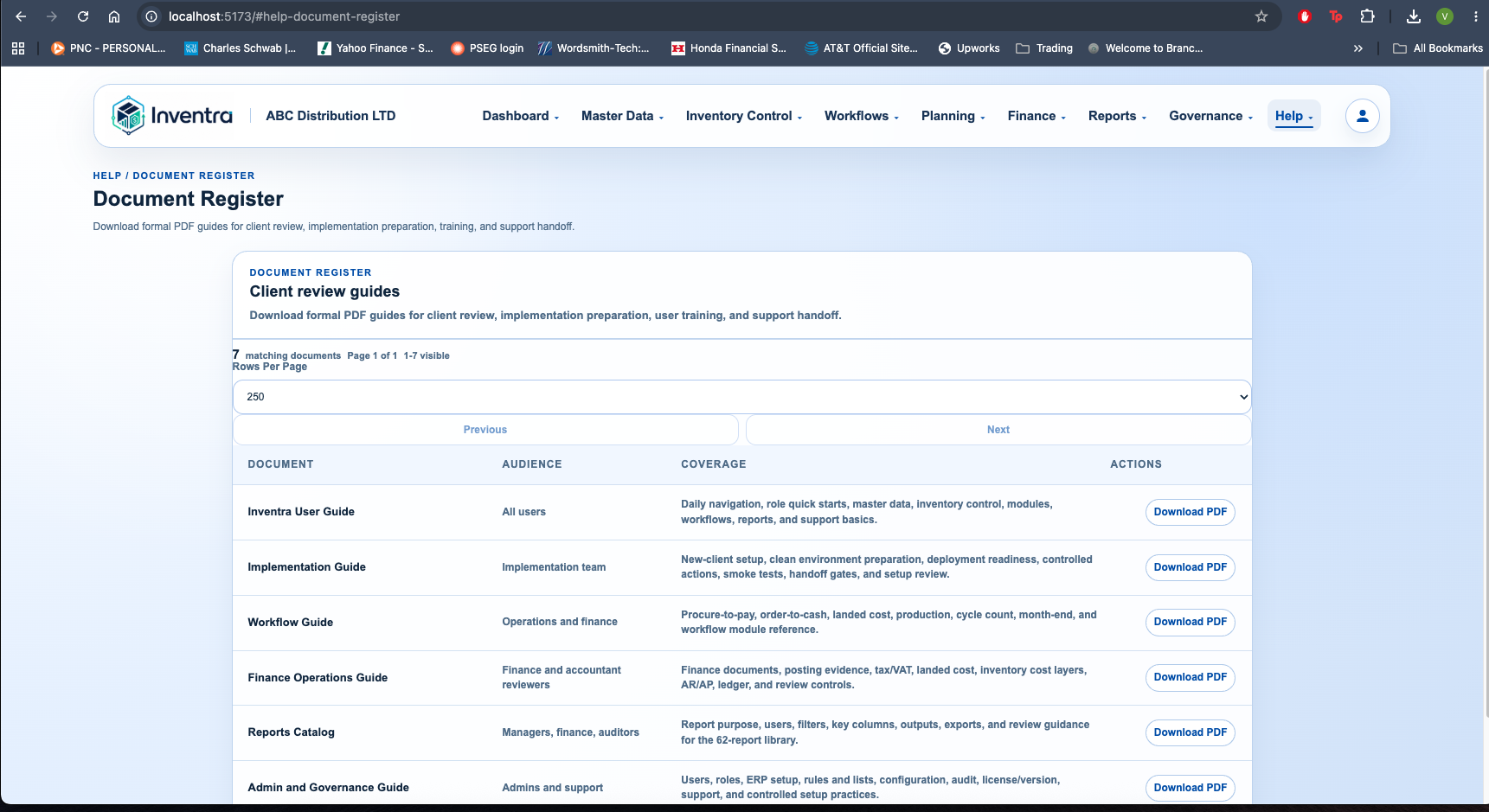Image resolution: width=1489 pixels, height=812 pixels.
Task: Click the browser home icon
Action: click(114, 16)
